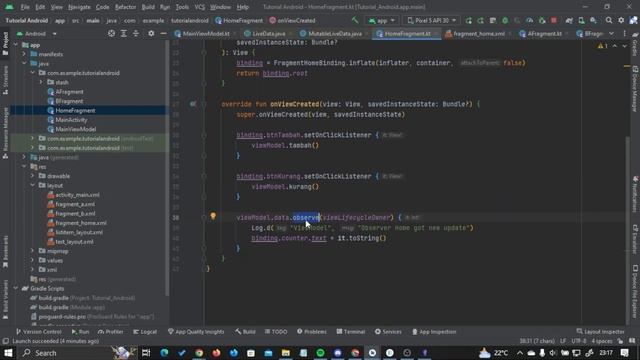Open the Version Control tool window

pyautogui.click(x=38, y=332)
